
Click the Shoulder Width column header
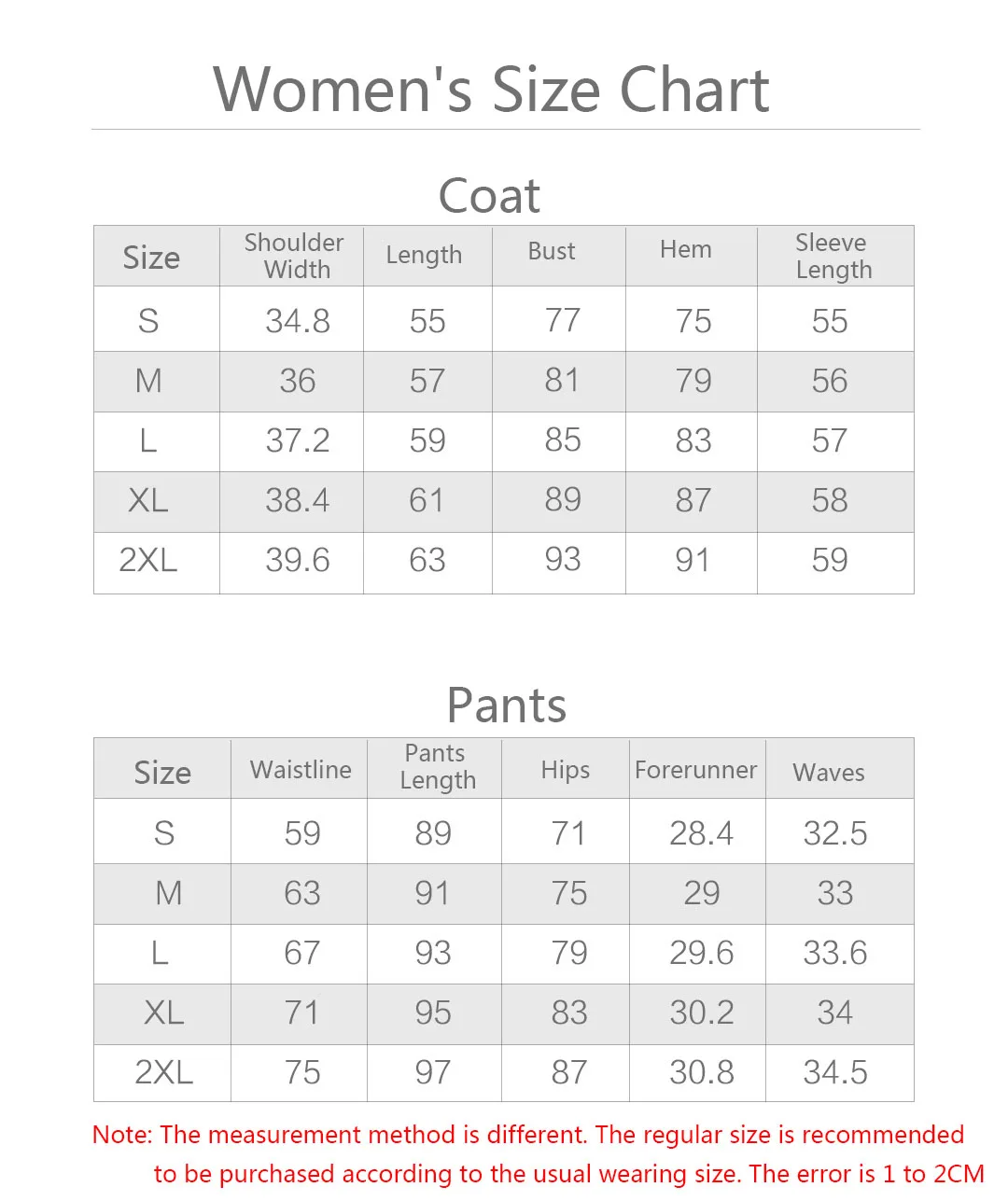pyautogui.click(x=294, y=256)
